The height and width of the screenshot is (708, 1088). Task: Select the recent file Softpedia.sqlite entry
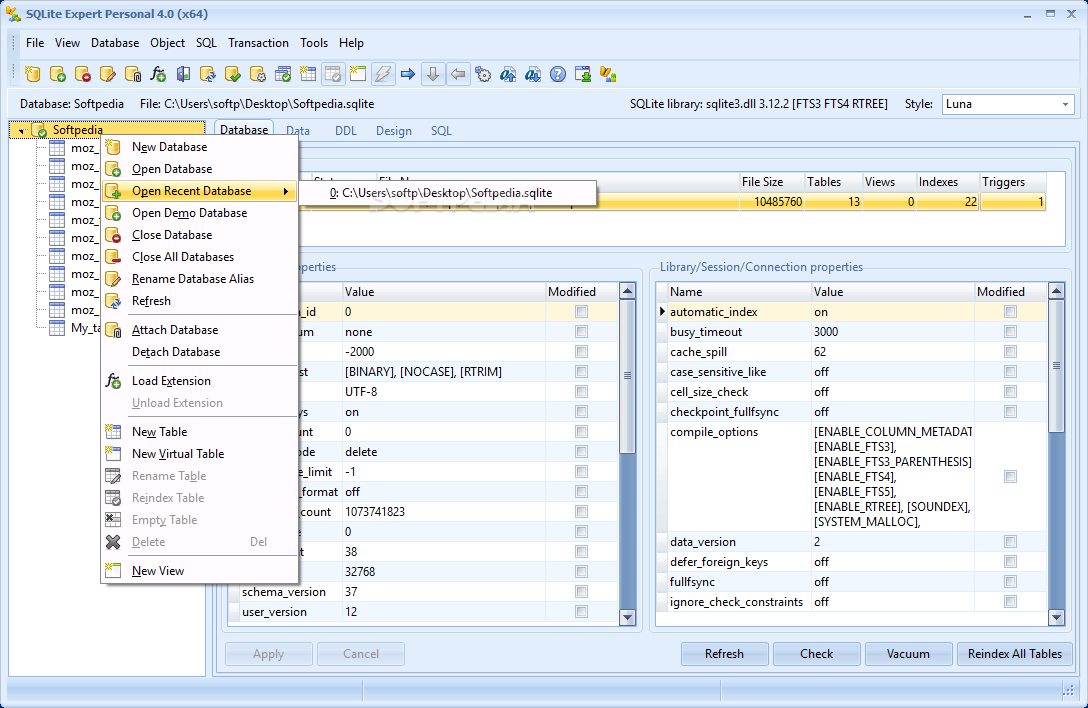[x=441, y=193]
